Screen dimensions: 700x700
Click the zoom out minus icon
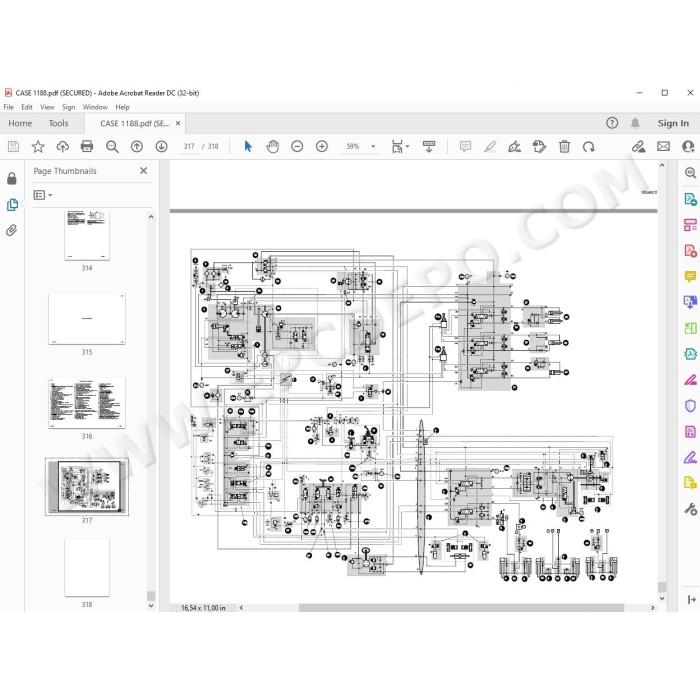point(297,146)
